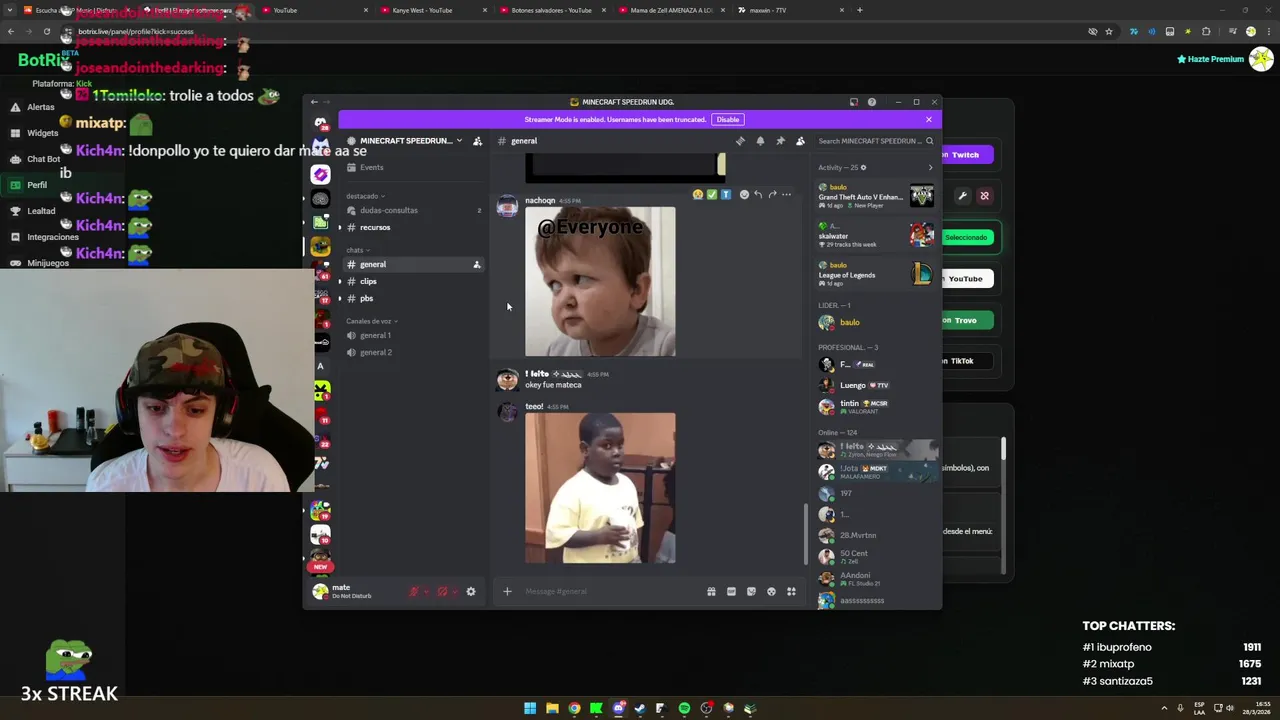Open new browser tab plus button

(860, 10)
